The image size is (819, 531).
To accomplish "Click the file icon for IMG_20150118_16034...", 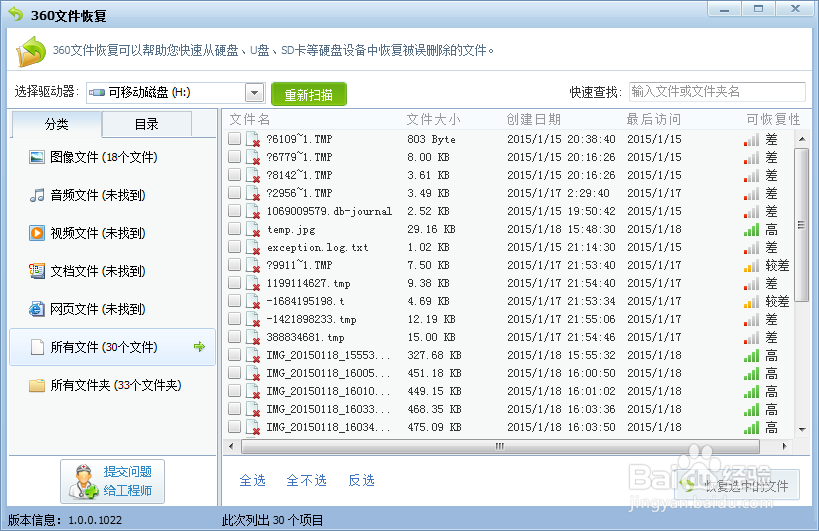I will point(253,428).
